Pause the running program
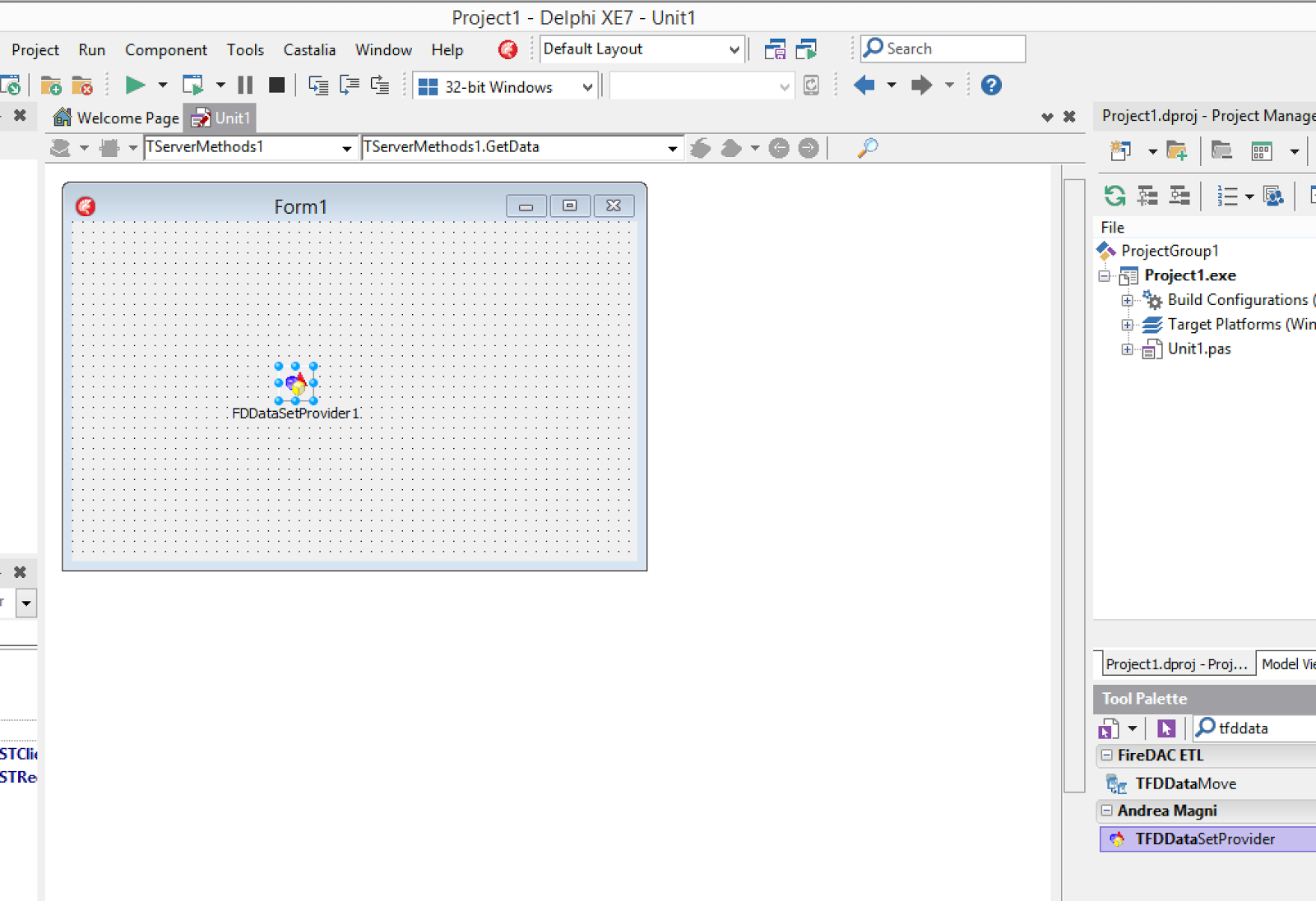The width and height of the screenshot is (1316, 901). 245,85
